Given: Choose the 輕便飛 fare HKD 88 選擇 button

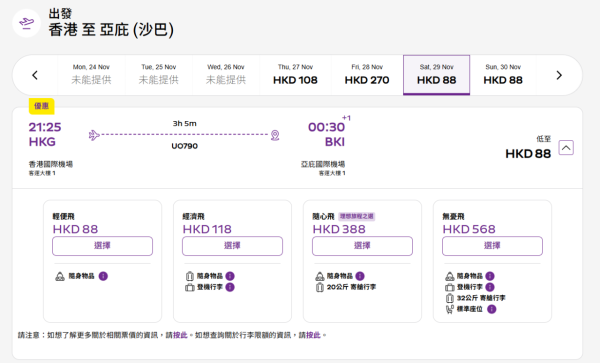Looking at the screenshot, I should (x=103, y=246).
